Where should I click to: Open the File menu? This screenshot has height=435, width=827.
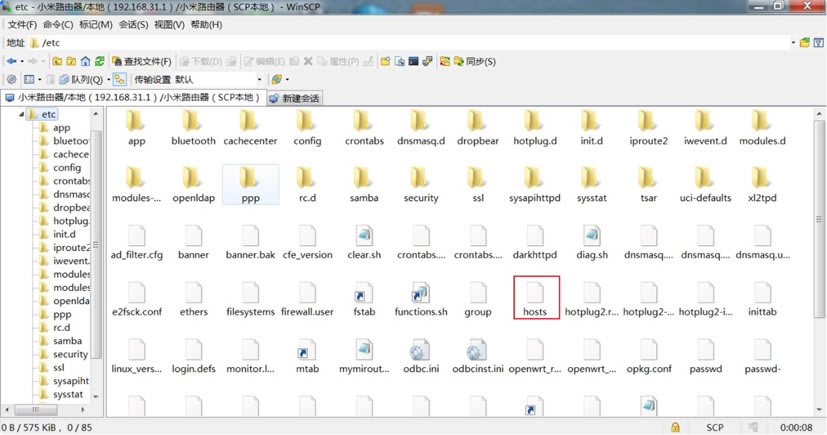coord(22,24)
